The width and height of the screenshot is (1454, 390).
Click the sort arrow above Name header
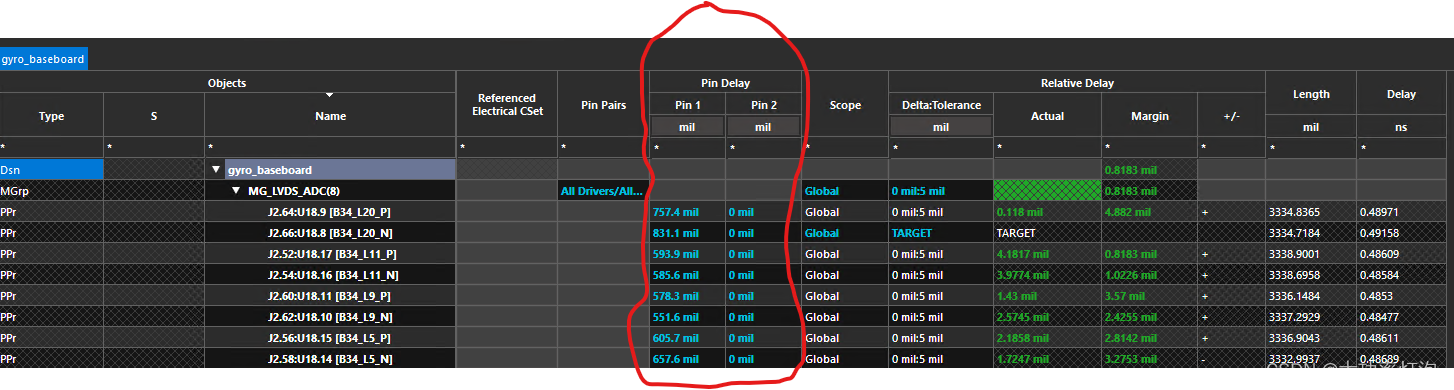[x=330, y=96]
